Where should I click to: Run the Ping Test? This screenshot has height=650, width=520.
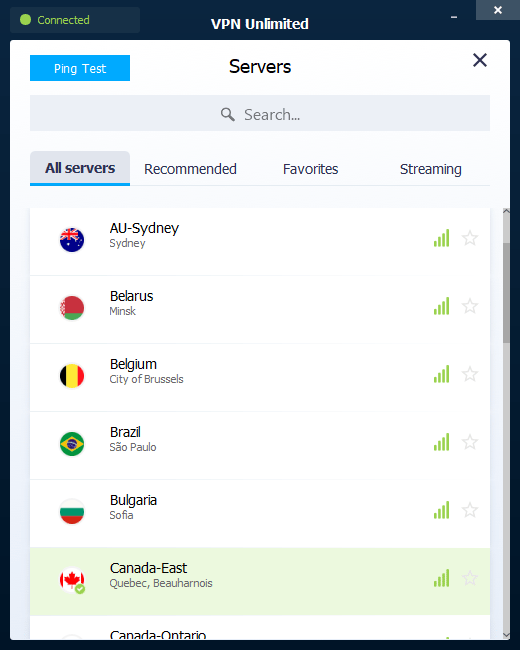80,68
